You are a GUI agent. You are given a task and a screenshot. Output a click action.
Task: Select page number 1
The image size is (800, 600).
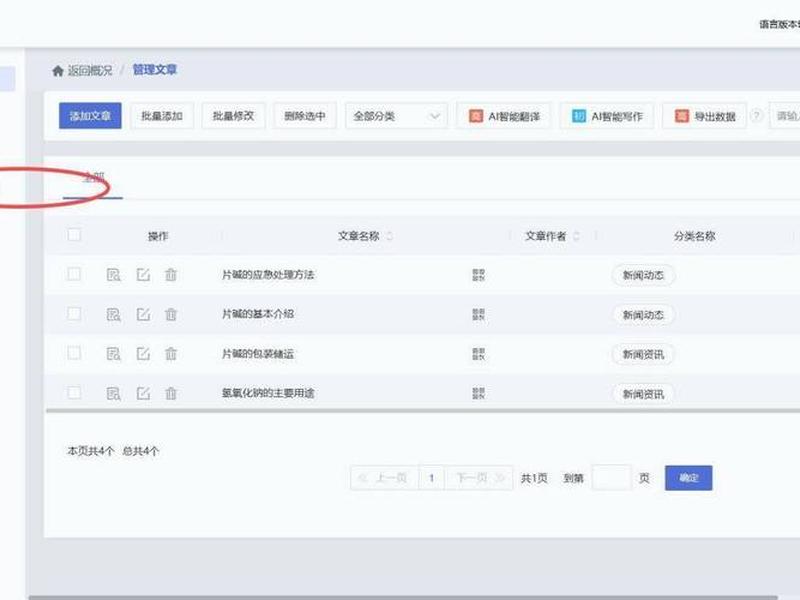point(432,478)
